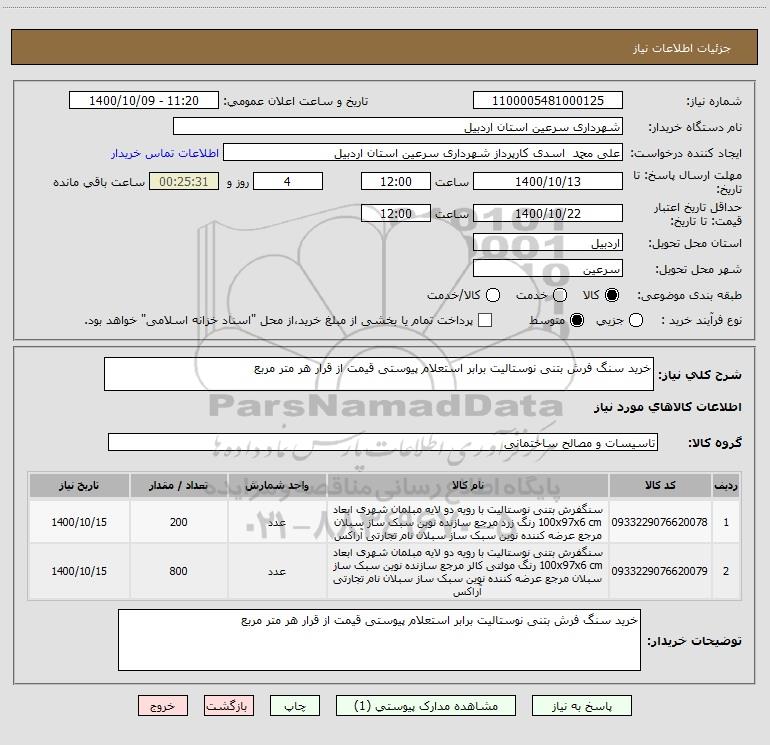
Task: Click the need number field 1100005481000125
Action: point(548,101)
